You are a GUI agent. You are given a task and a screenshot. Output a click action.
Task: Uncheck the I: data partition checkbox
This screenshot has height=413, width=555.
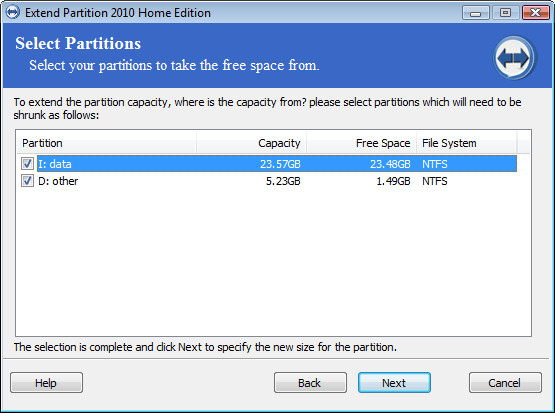tap(27, 164)
